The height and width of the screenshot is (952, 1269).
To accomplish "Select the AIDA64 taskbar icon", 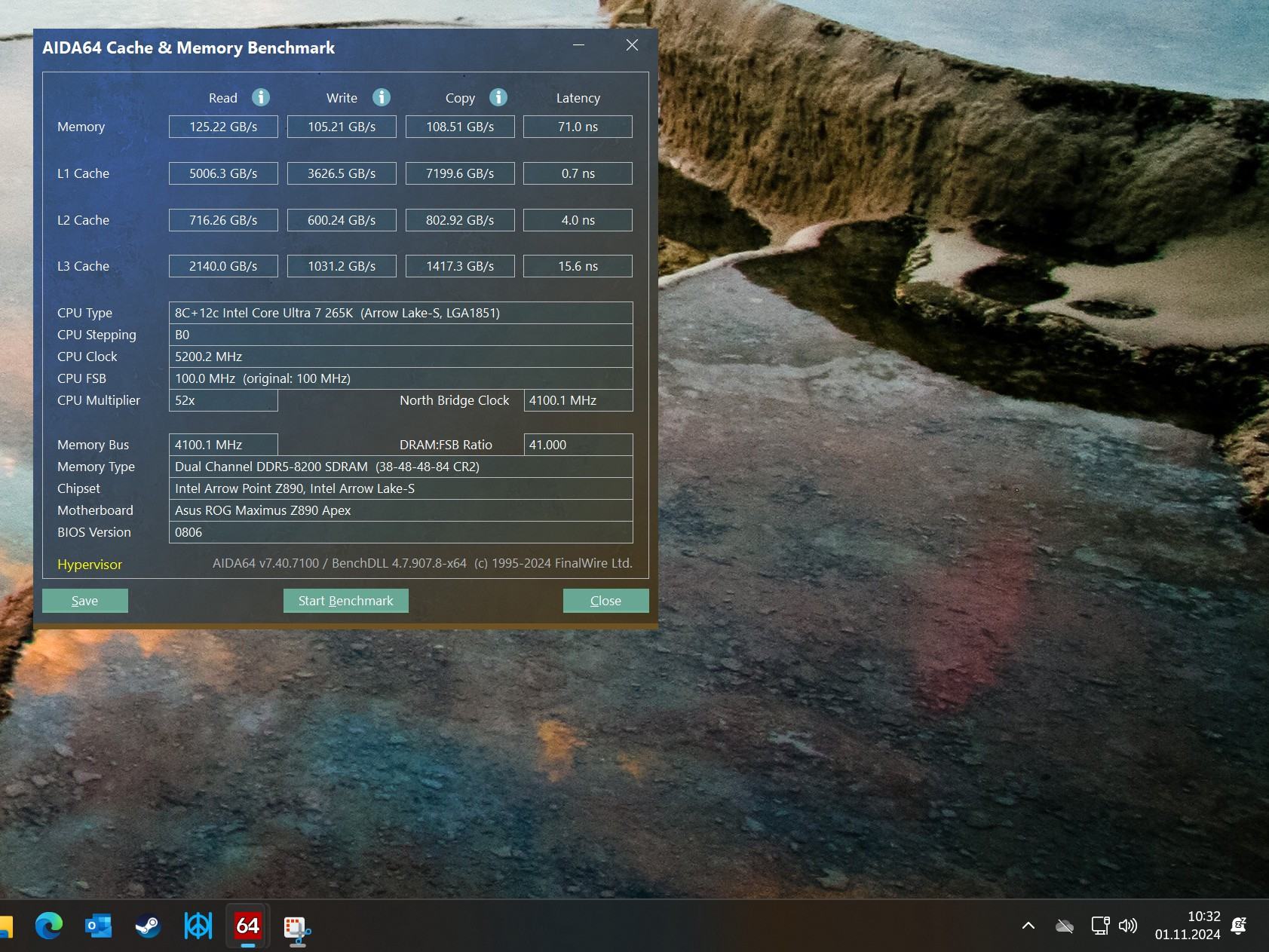I will (x=247, y=926).
